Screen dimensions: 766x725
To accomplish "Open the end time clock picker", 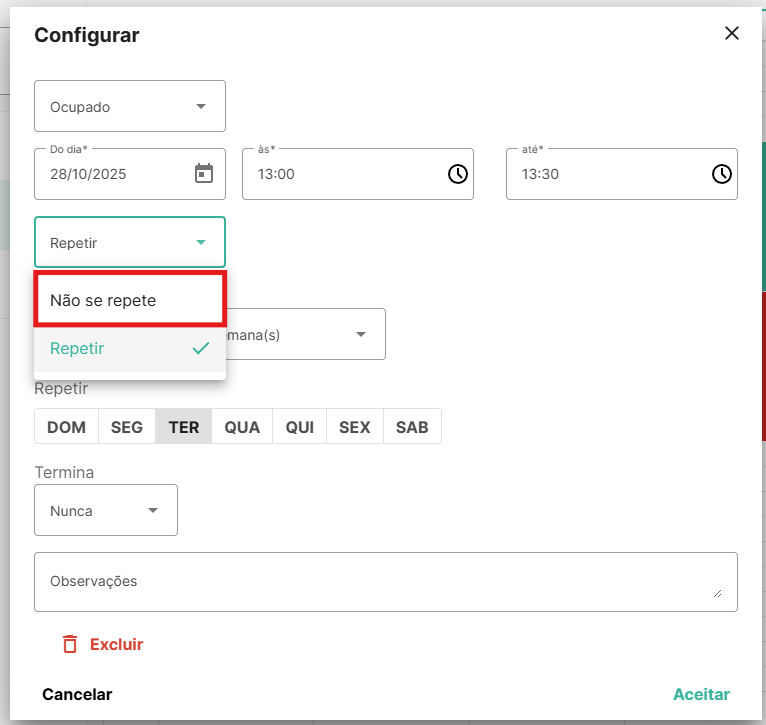I will pyautogui.click(x=721, y=174).
